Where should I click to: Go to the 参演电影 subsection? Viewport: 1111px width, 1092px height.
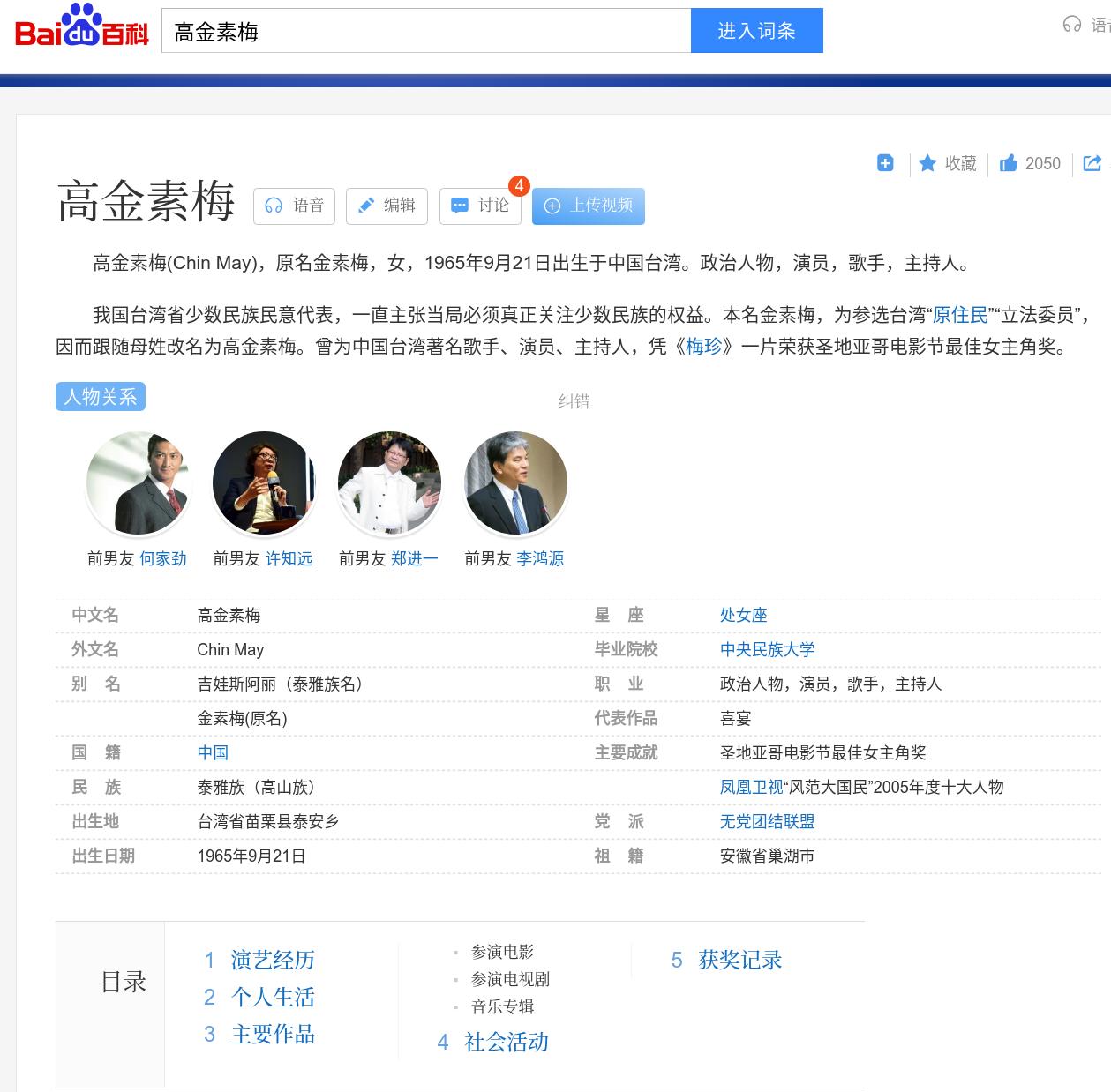[x=502, y=952]
